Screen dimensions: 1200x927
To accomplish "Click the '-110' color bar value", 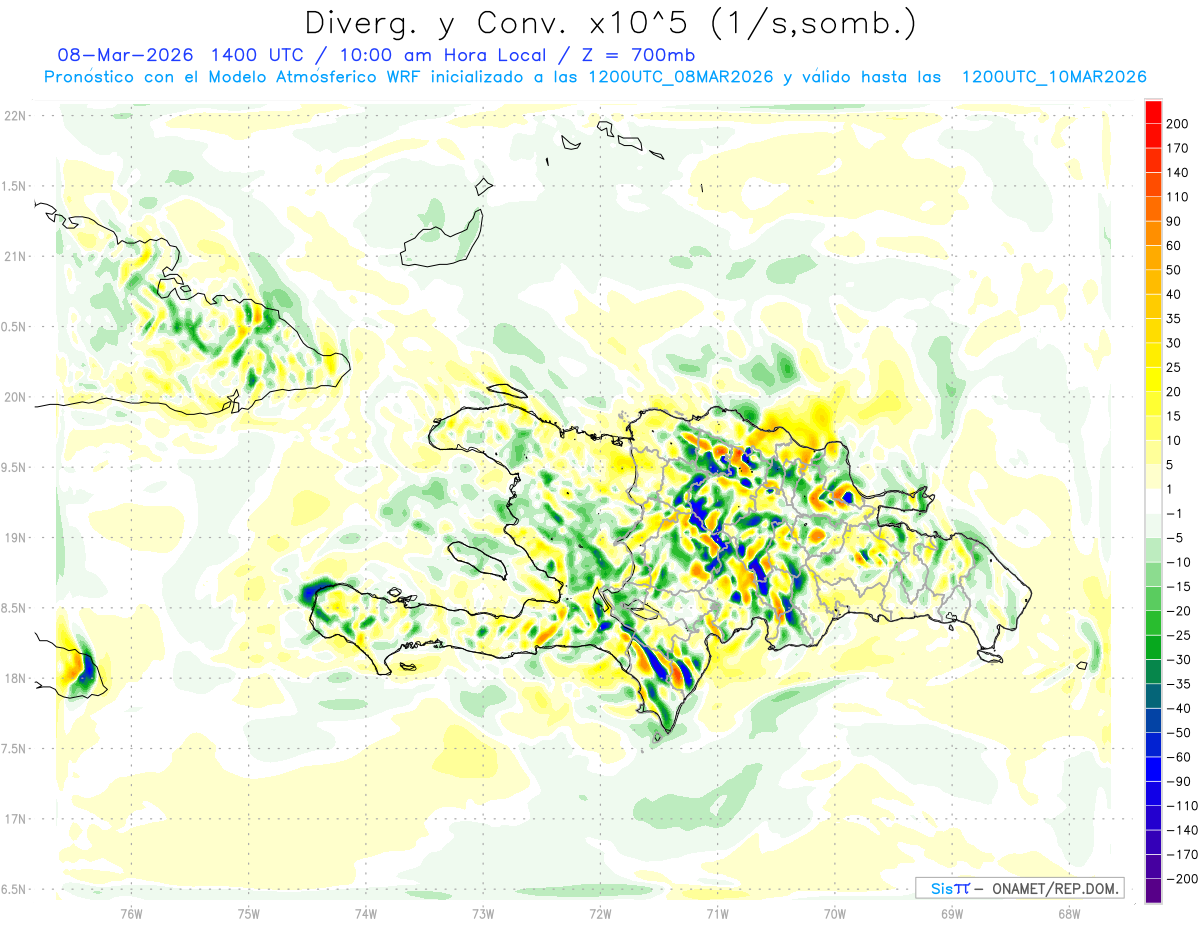I will pos(1182,806).
